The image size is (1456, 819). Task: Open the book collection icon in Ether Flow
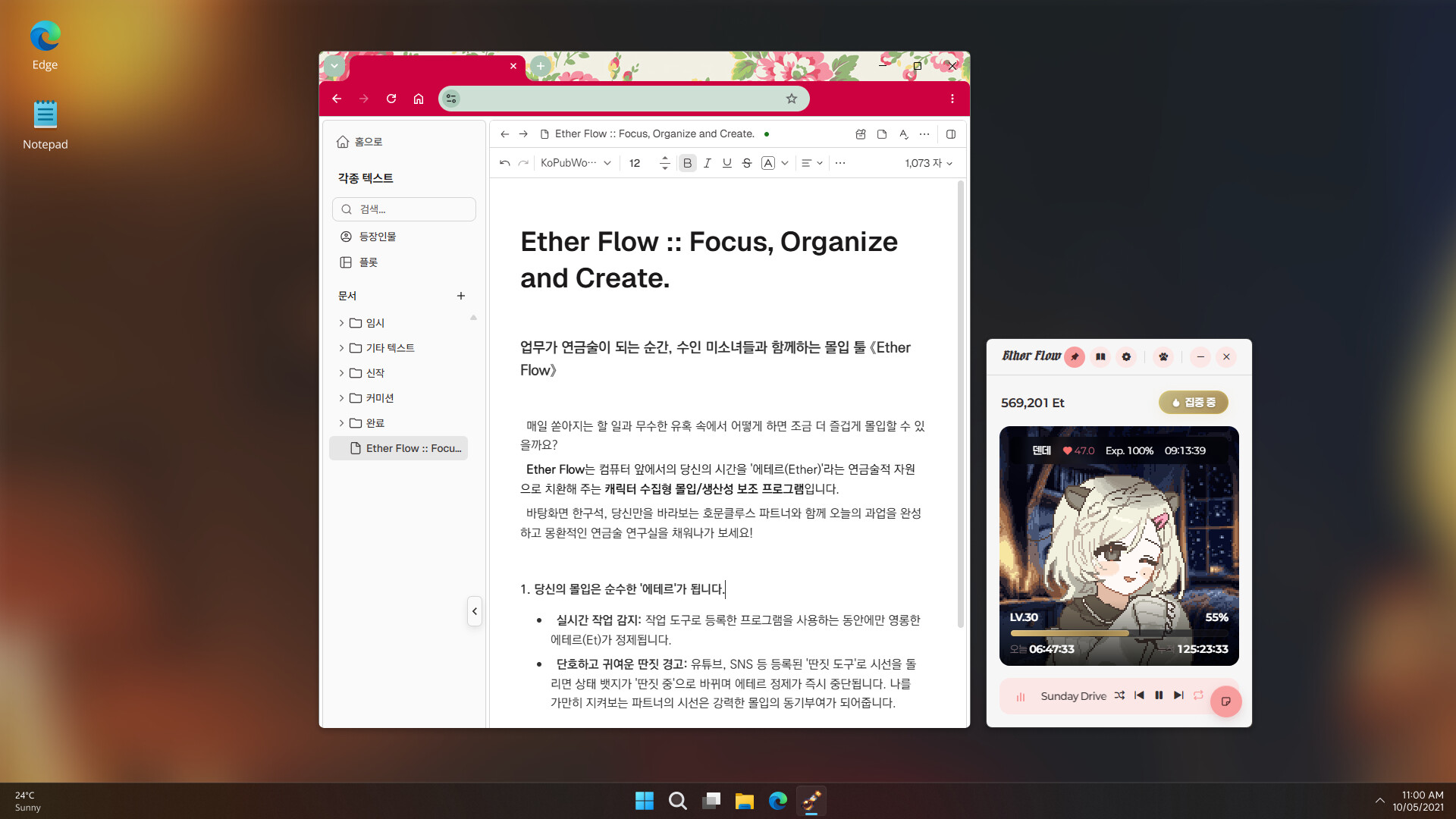point(1100,357)
